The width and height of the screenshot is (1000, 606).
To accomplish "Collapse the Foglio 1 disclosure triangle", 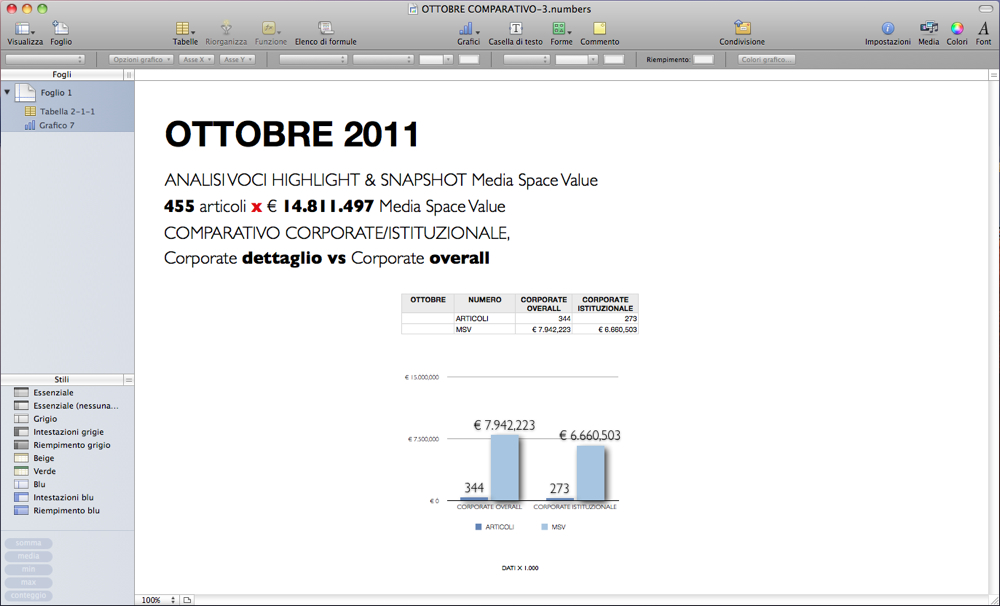I will click(x=8, y=92).
